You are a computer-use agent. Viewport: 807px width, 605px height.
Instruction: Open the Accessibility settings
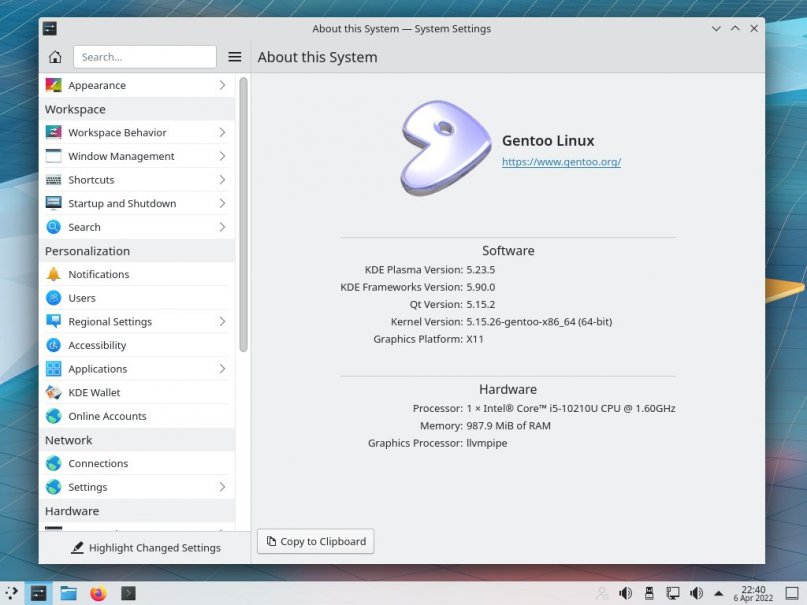[x=97, y=345]
